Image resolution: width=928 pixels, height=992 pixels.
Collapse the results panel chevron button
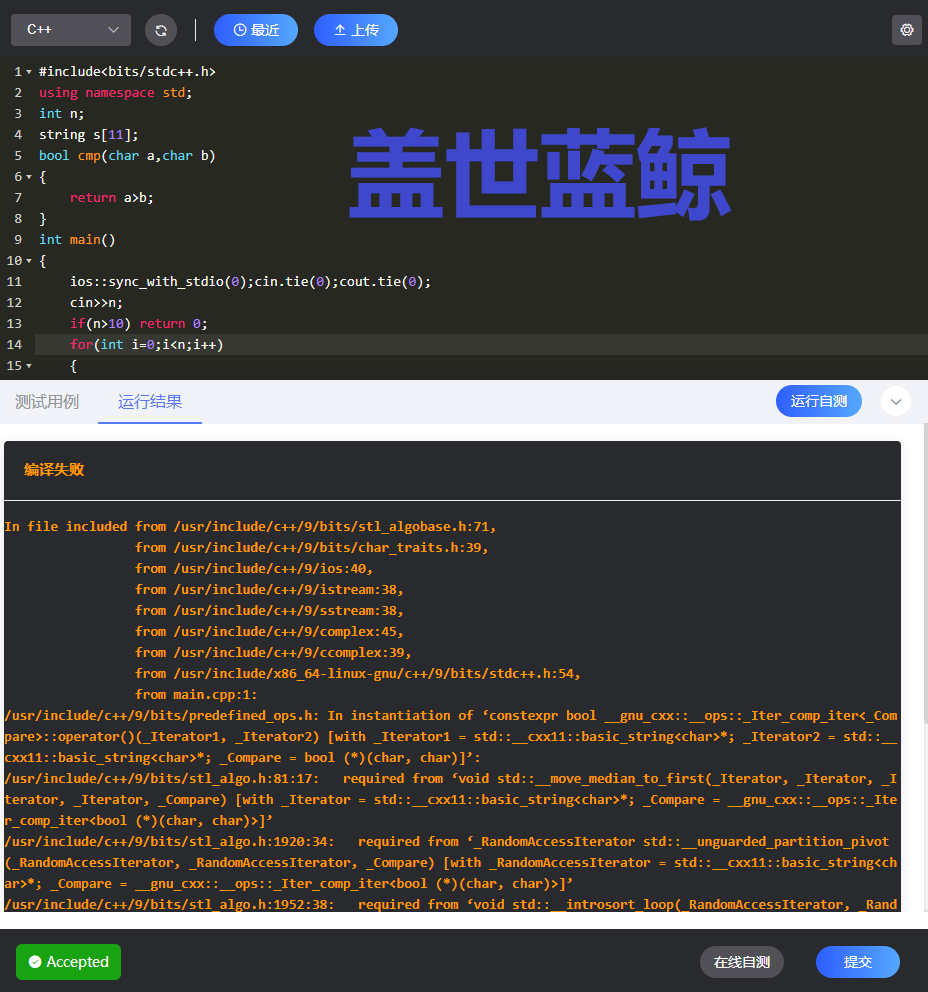click(x=896, y=401)
